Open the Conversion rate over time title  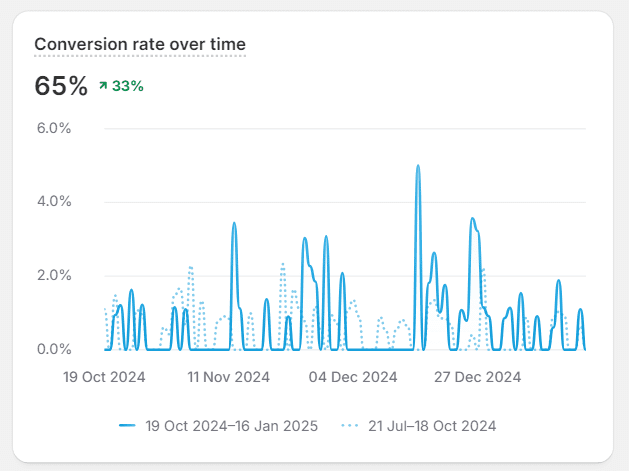(x=140, y=44)
